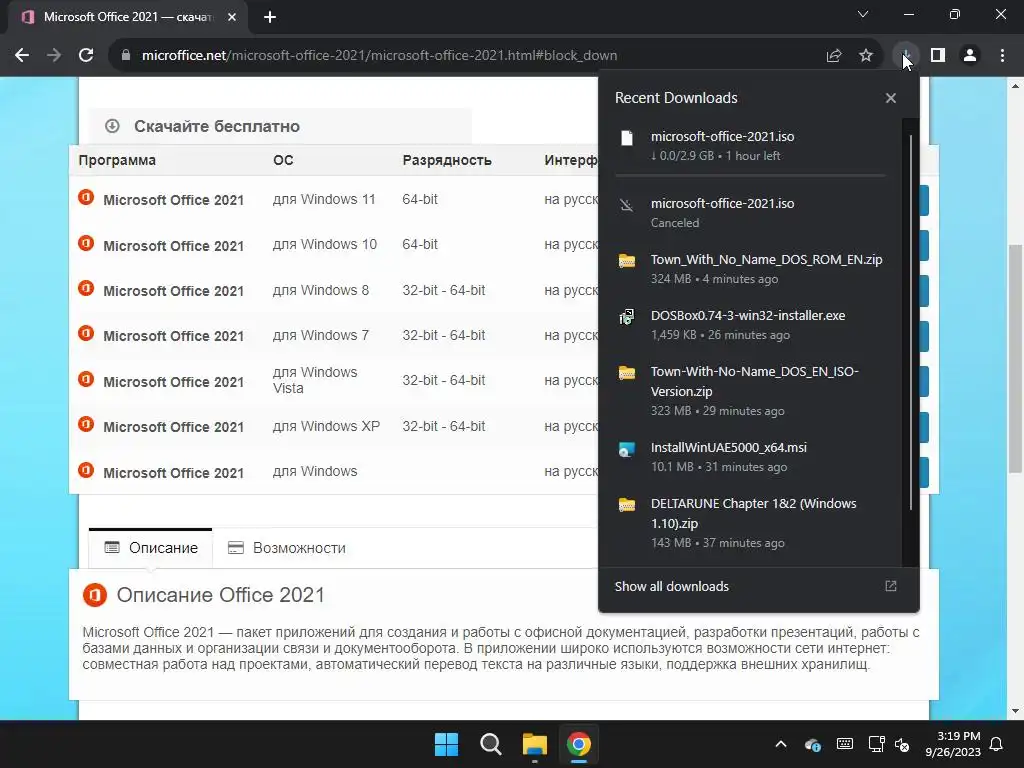The height and width of the screenshot is (768, 1024).
Task: Bookmark this page with star icon
Action: click(866, 56)
